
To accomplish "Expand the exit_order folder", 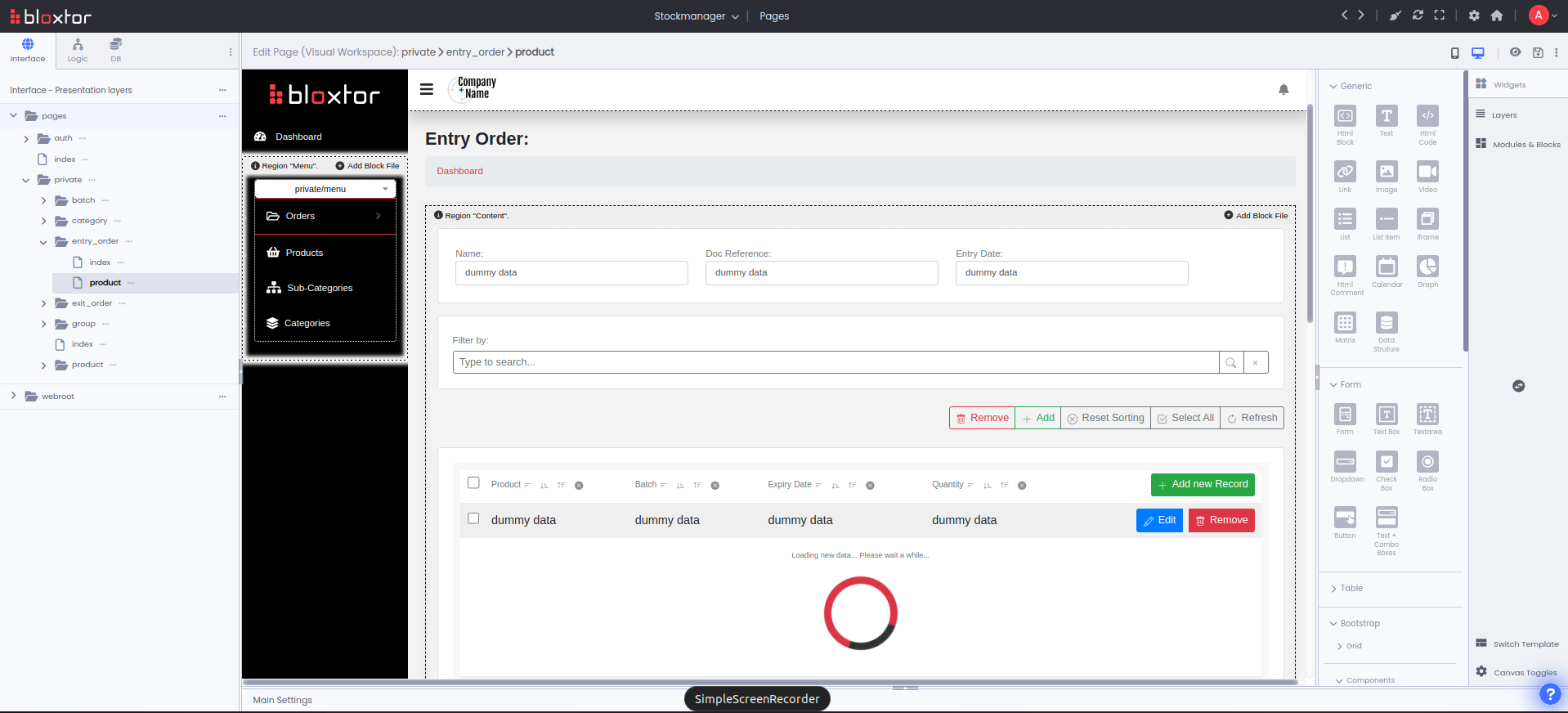I will click(43, 303).
